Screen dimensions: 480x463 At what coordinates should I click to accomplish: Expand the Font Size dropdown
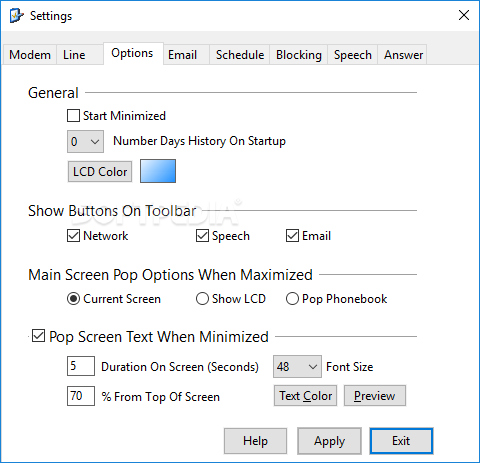297,367
